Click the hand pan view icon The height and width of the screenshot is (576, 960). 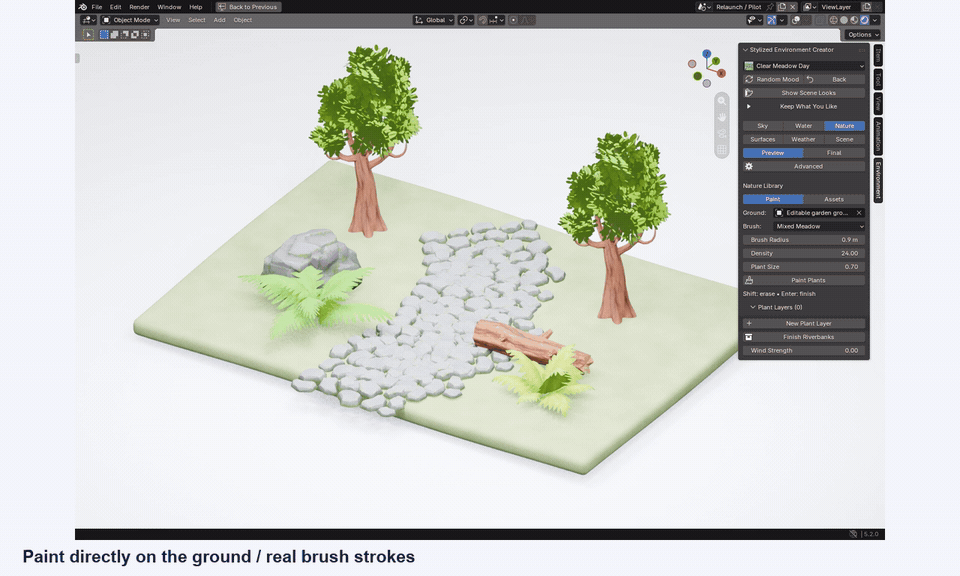pos(722,117)
